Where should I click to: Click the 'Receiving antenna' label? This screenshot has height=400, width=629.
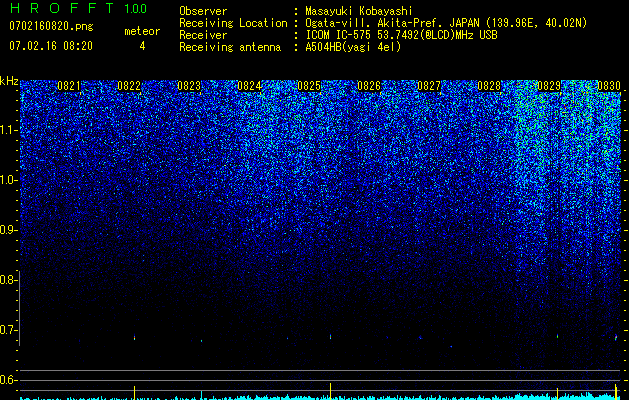pos(230,47)
